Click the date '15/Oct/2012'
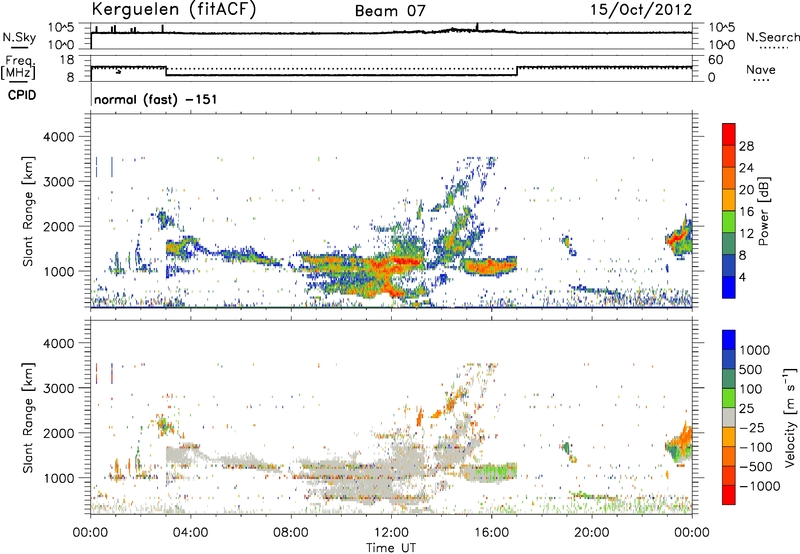This screenshot has height=554, width=800. point(641,10)
